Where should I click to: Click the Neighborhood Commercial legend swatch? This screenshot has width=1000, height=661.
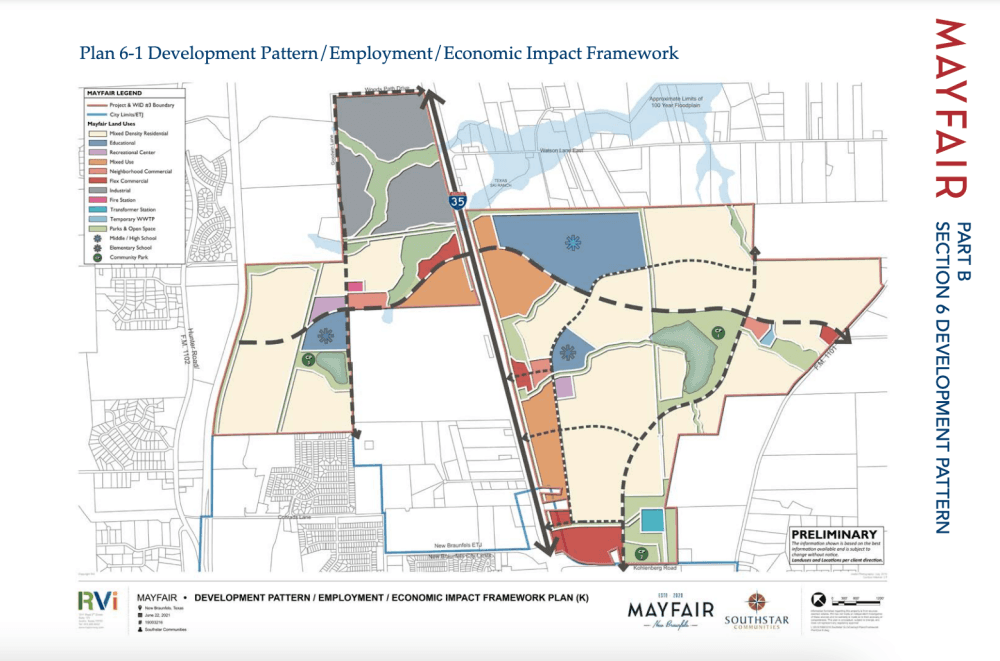click(98, 172)
